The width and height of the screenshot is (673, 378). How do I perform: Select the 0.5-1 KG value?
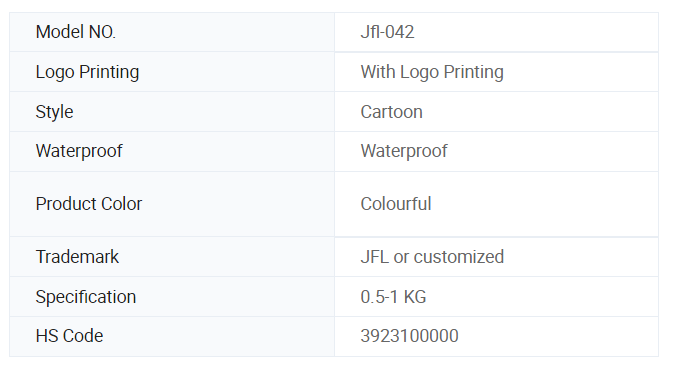(393, 297)
